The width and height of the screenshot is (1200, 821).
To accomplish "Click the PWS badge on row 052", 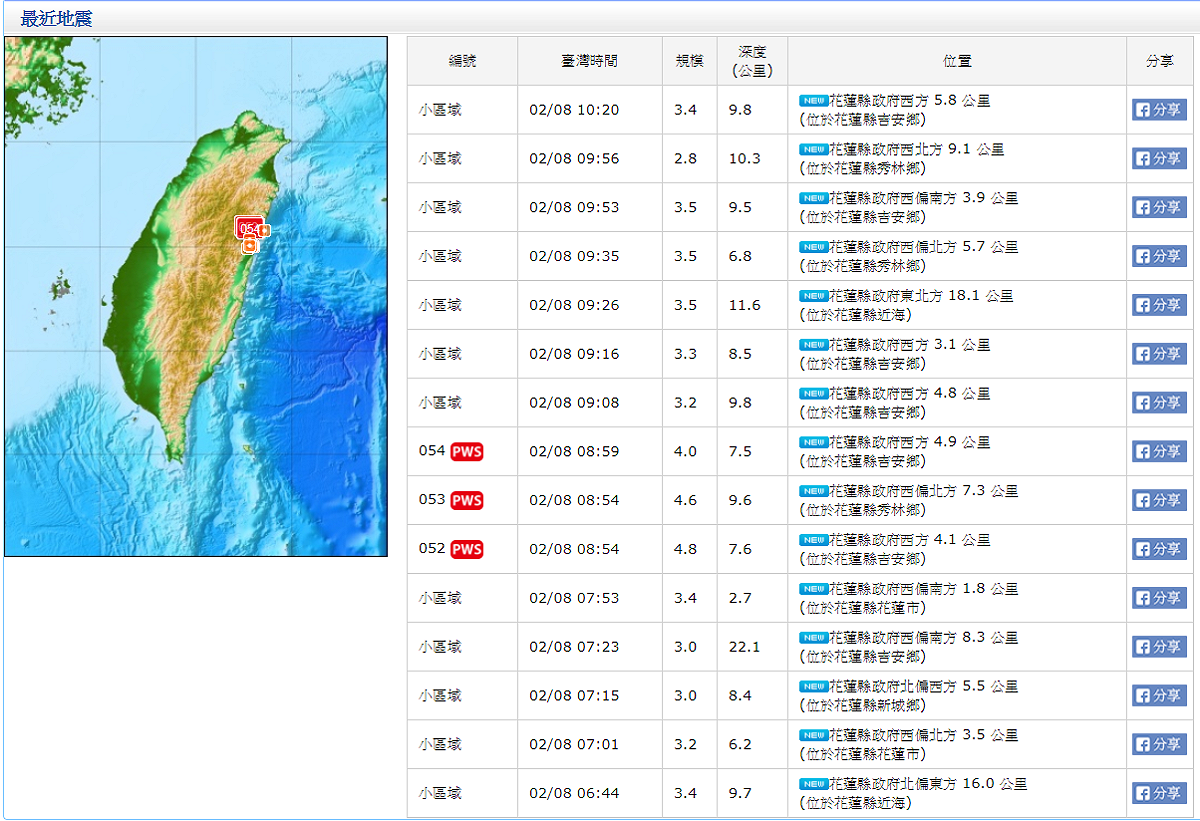I will [467, 549].
